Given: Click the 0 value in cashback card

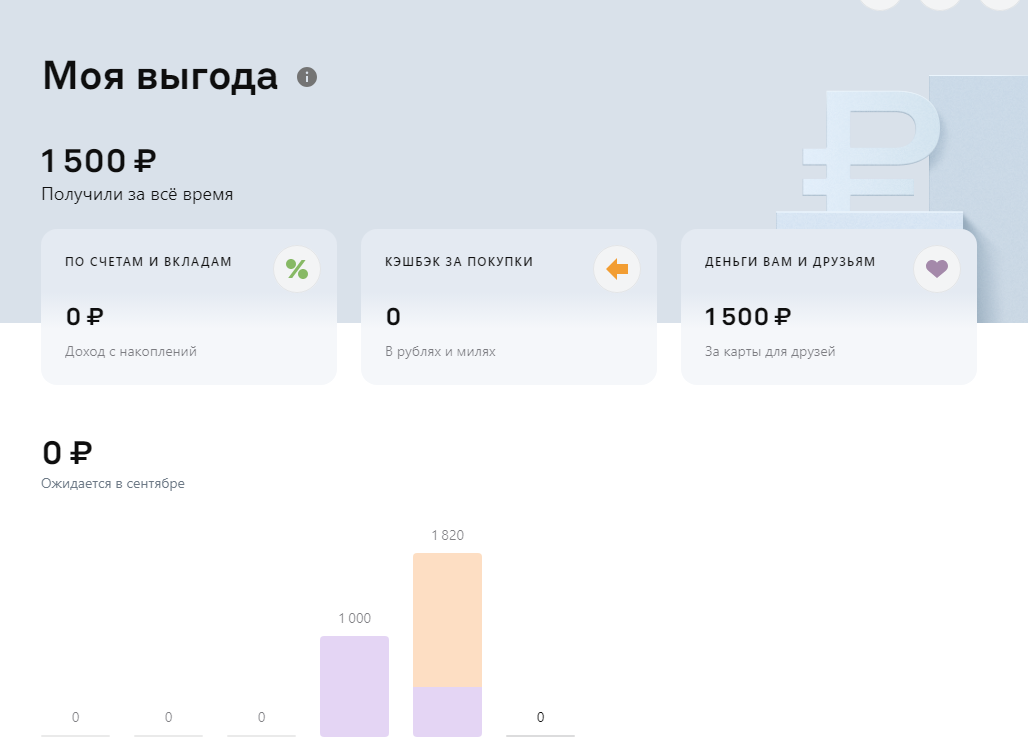Looking at the screenshot, I should (391, 316).
